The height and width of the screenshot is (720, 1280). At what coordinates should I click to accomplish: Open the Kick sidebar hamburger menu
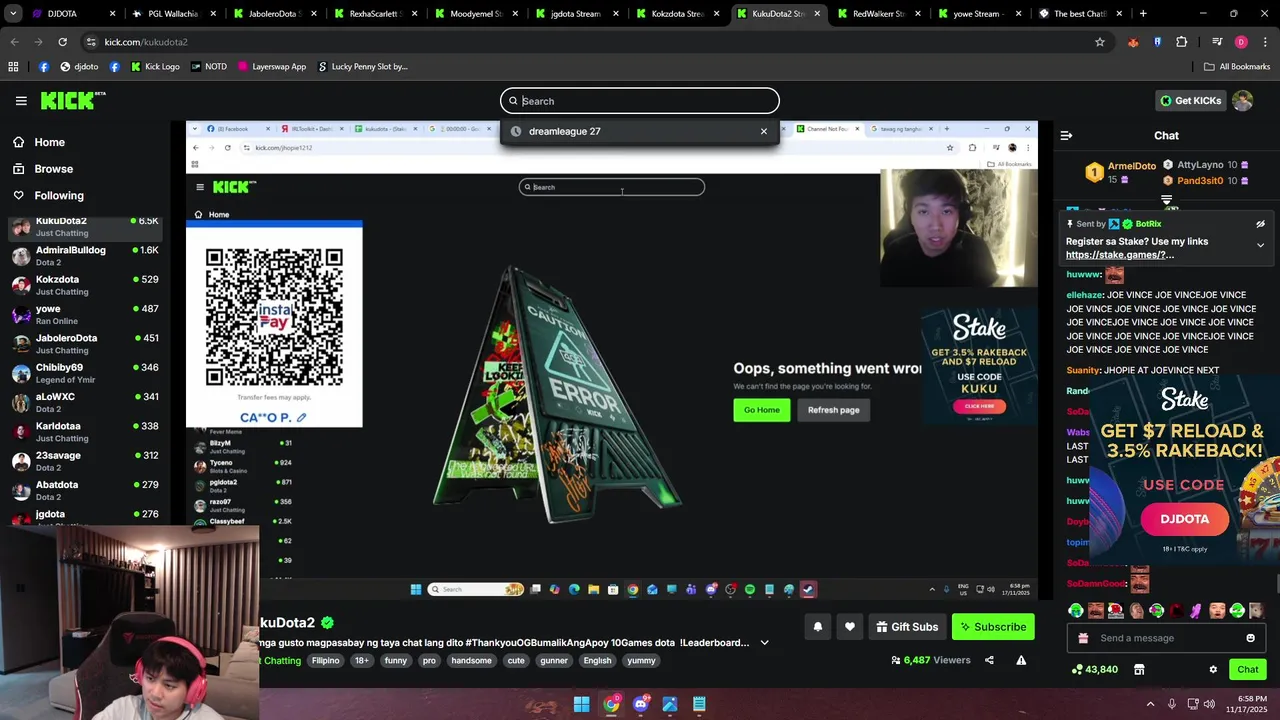click(21, 101)
